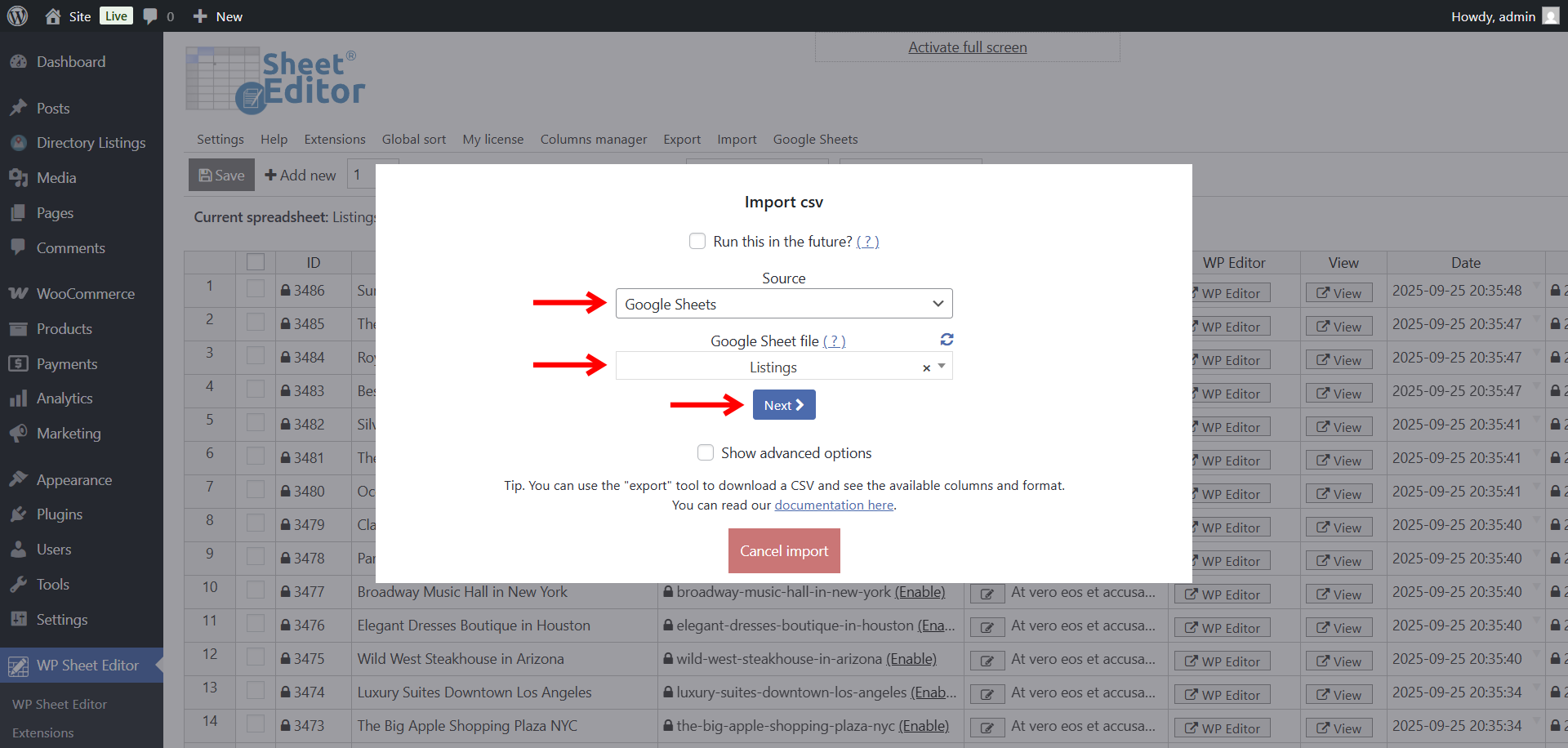The width and height of the screenshot is (1568, 748).
Task: Open help link for Google Sheet file
Action: [834, 341]
